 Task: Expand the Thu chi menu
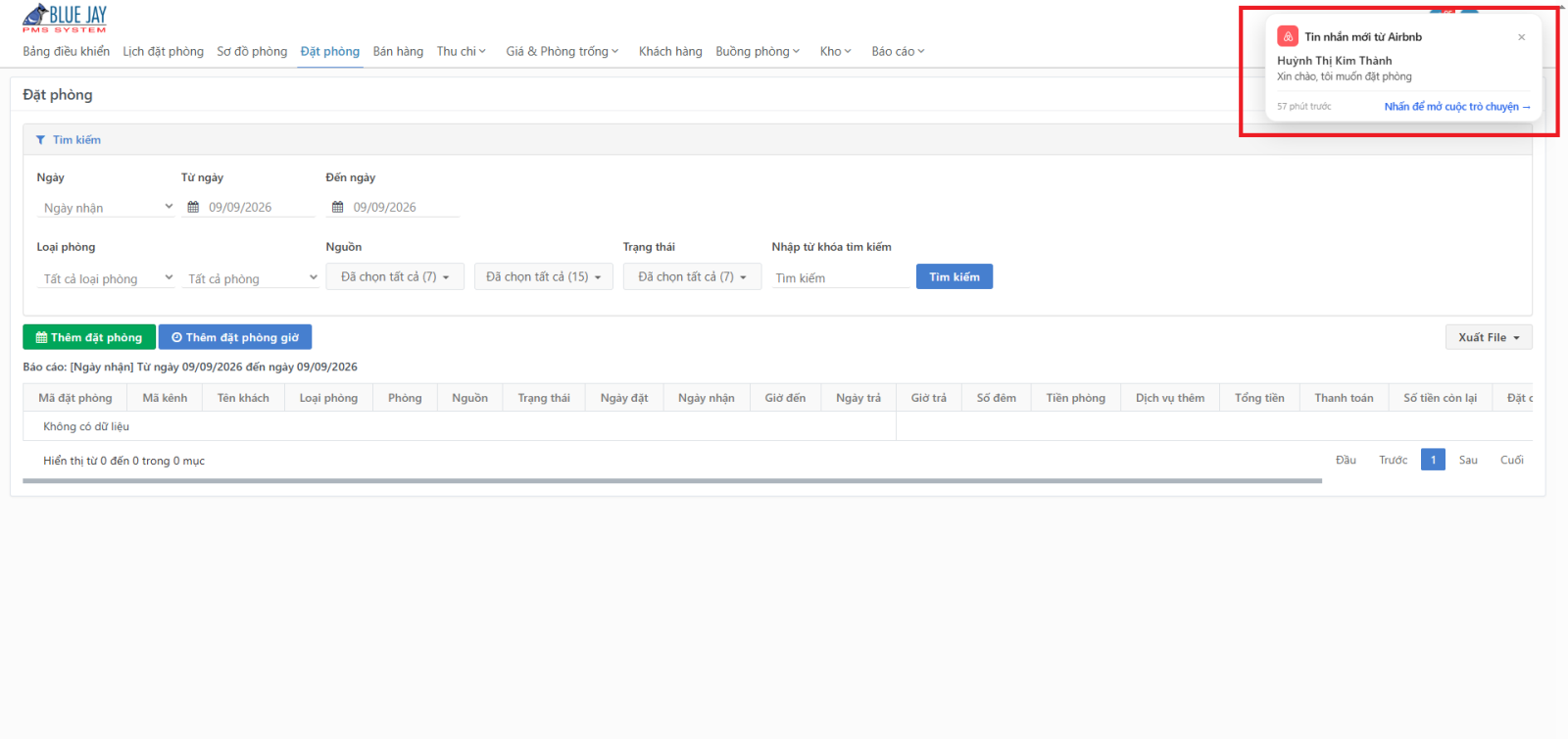(x=461, y=51)
